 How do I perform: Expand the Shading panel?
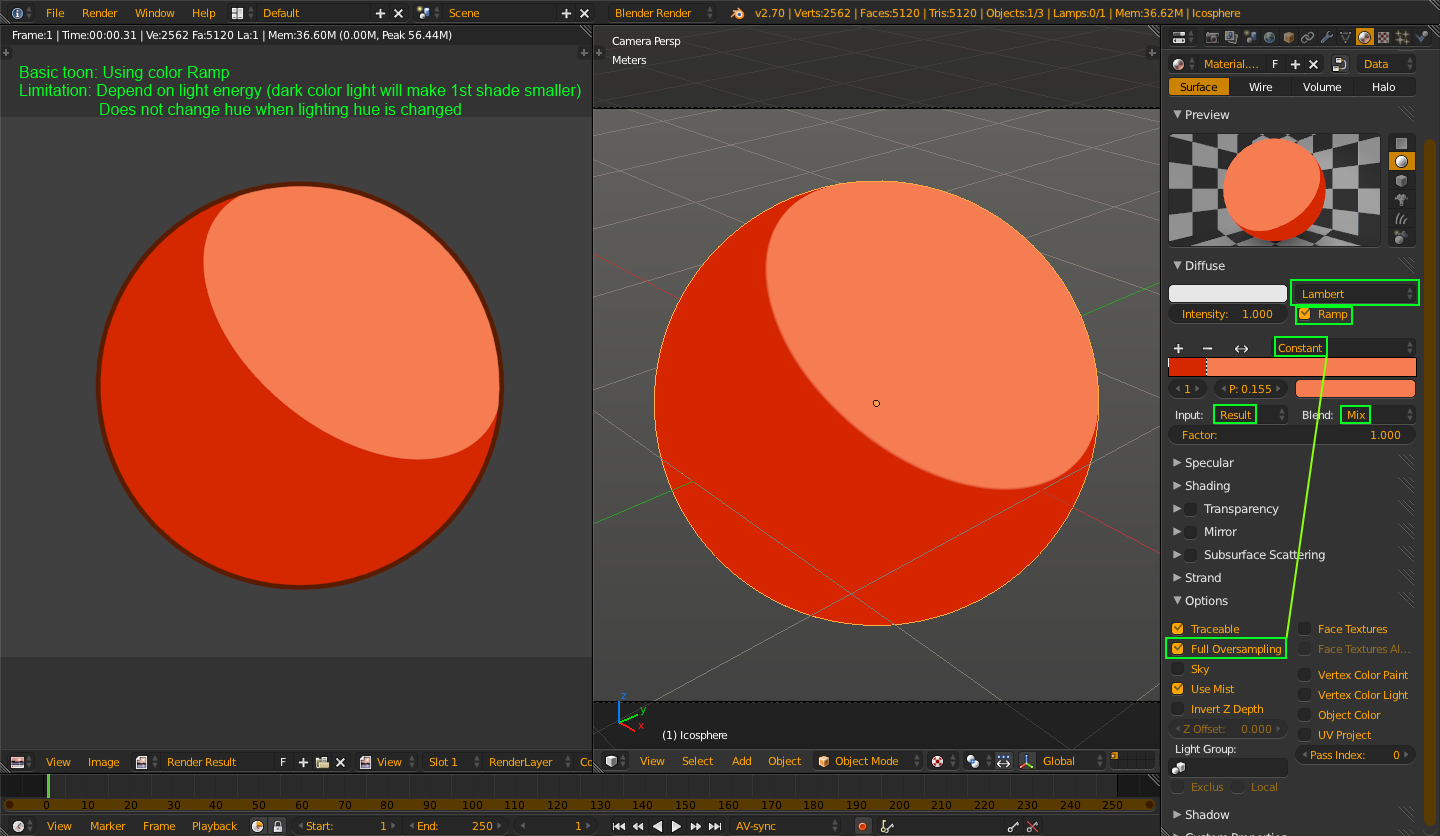point(1207,486)
